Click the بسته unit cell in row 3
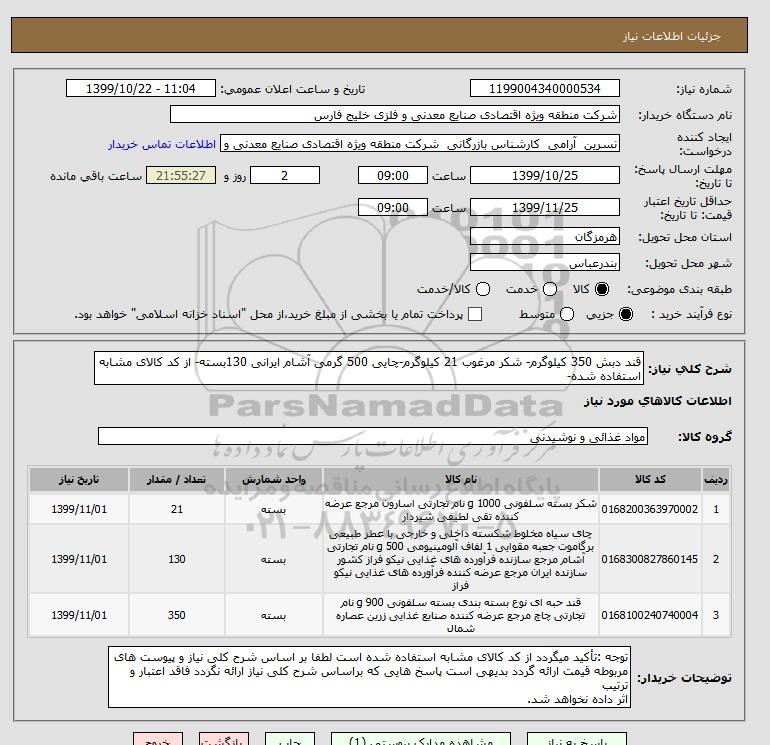The width and height of the screenshot is (770, 745). click(274, 615)
